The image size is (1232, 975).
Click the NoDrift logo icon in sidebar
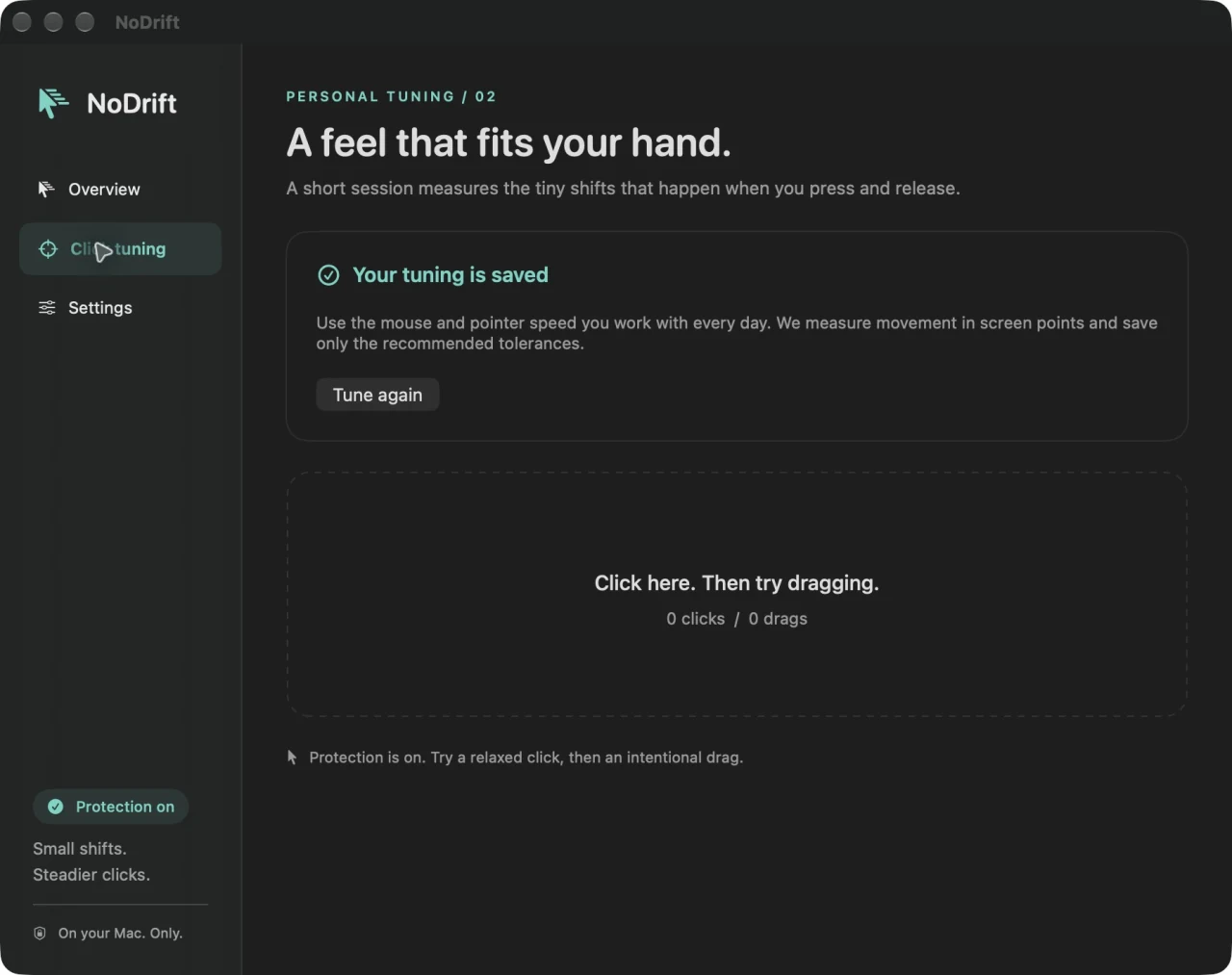coord(53,103)
